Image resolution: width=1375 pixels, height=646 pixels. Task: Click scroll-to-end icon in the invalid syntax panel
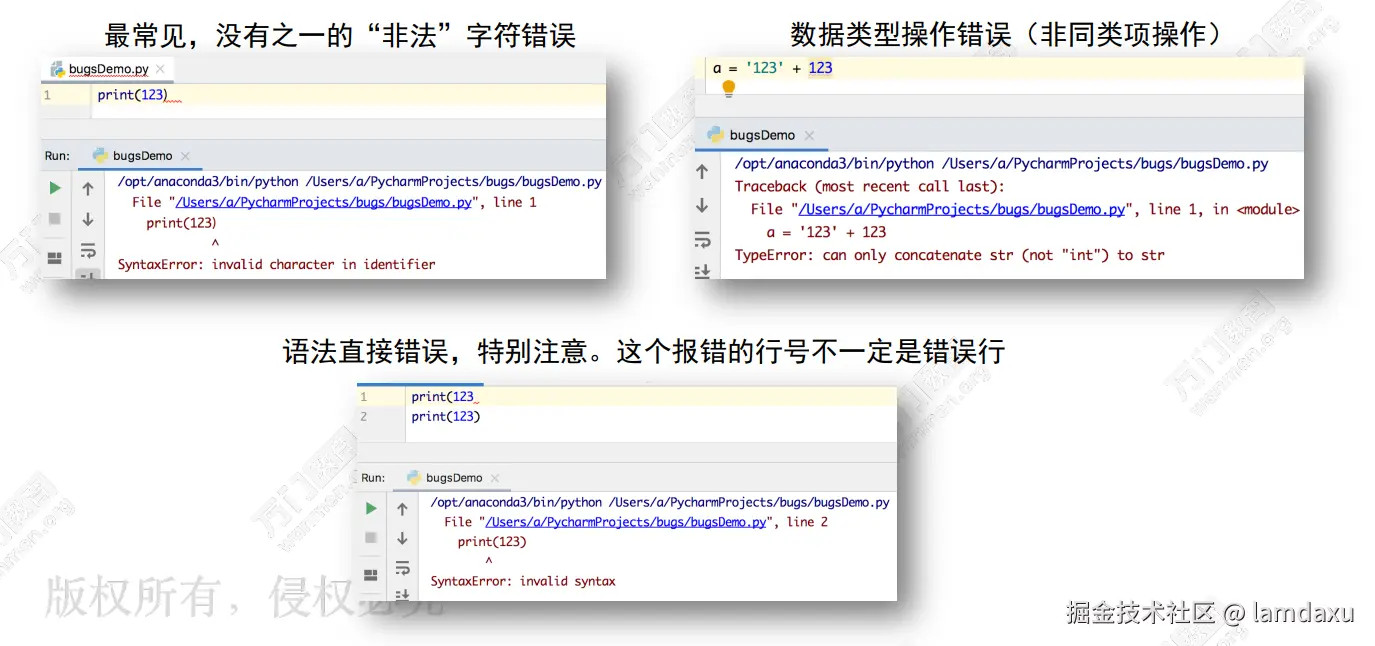[x=402, y=594]
